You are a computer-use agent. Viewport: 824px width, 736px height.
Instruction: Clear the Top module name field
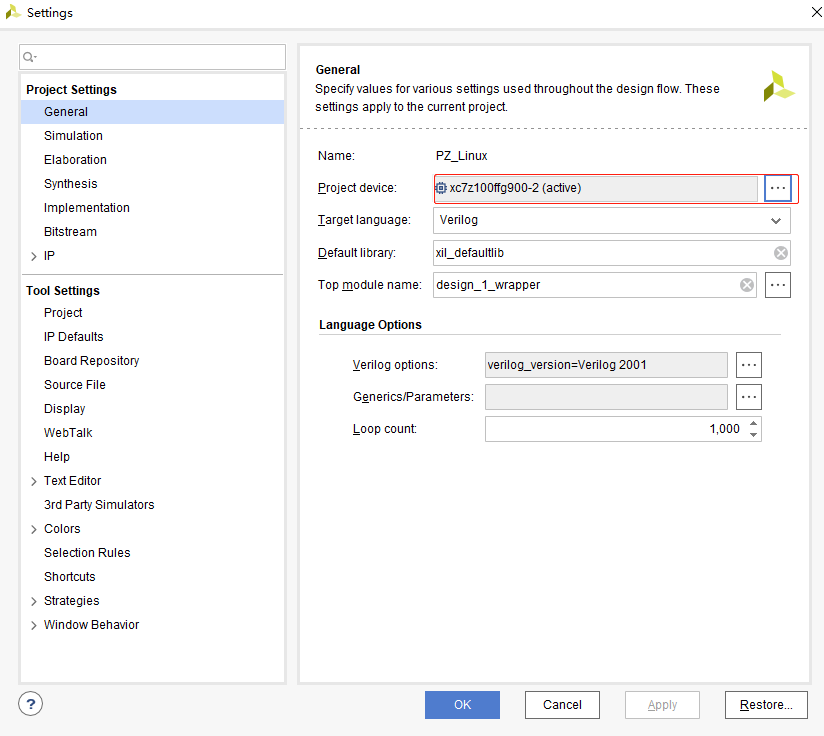747,285
